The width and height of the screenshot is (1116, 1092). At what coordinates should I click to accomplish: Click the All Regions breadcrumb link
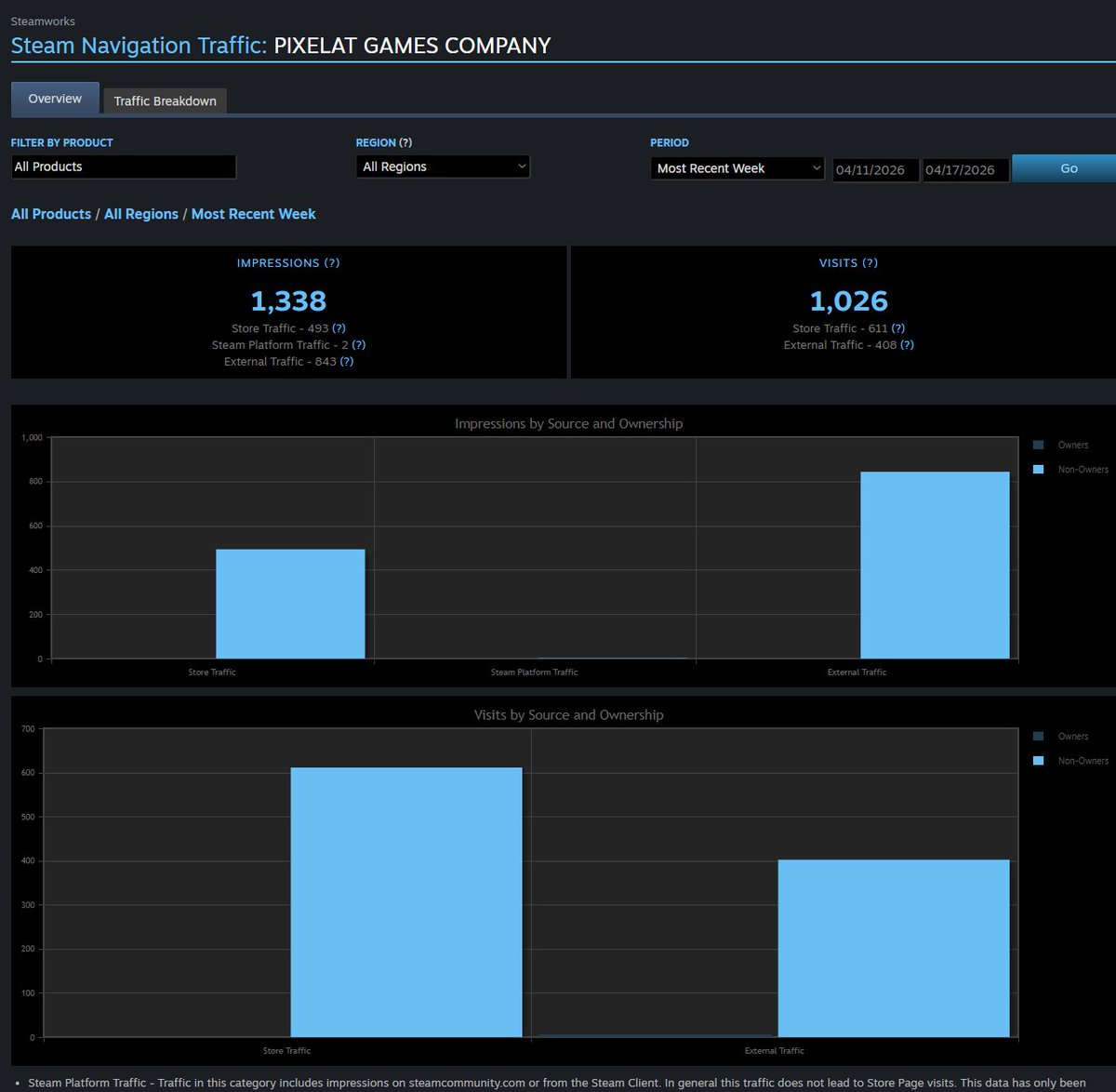(x=141, y=214)
